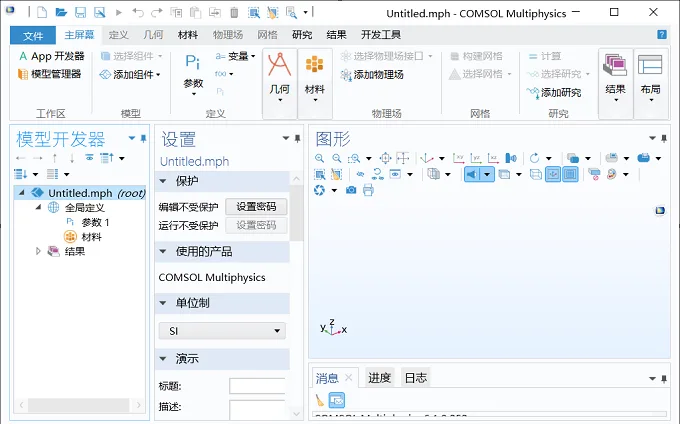Collapse the 单位制 section
Image resolution: width=680 pixels, height=424 pixels.
(x=163, y=303)
